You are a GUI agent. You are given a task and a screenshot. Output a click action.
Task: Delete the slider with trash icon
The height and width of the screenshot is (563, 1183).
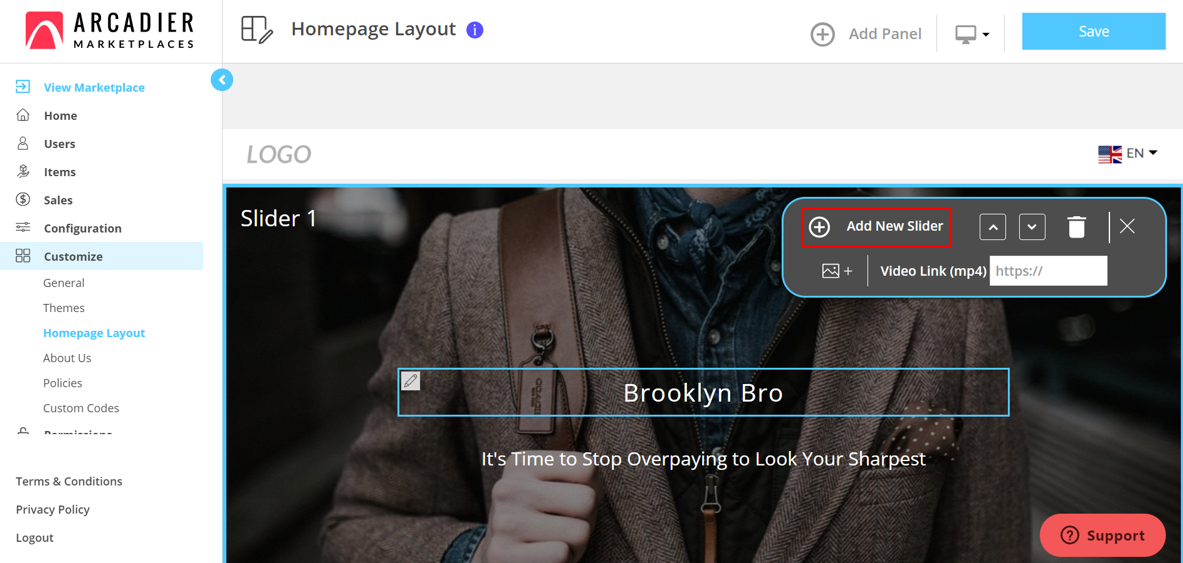[1077, 226]
